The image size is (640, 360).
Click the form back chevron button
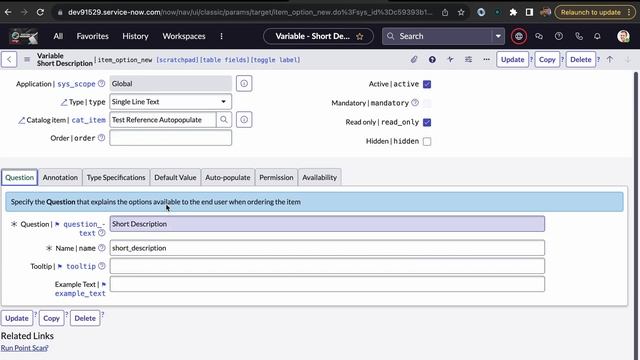[x=9, y=60]
